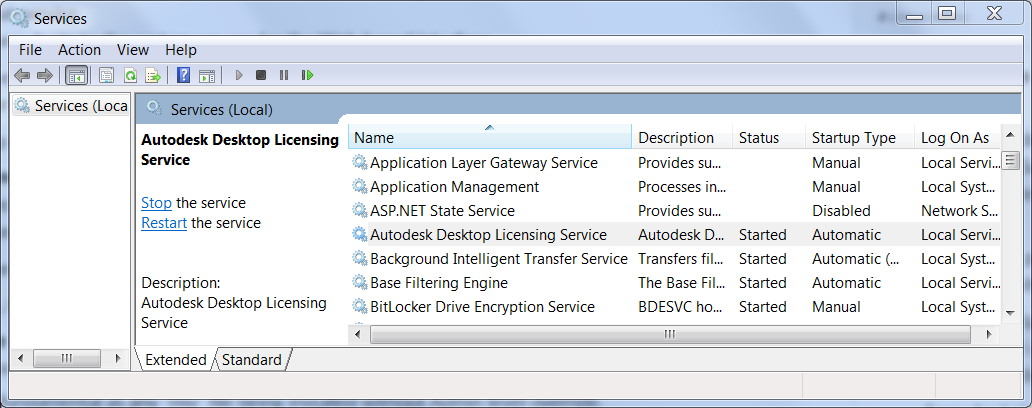1032x408 pixels.
Task: Click the Stop the service link
Action: [156, 203]
